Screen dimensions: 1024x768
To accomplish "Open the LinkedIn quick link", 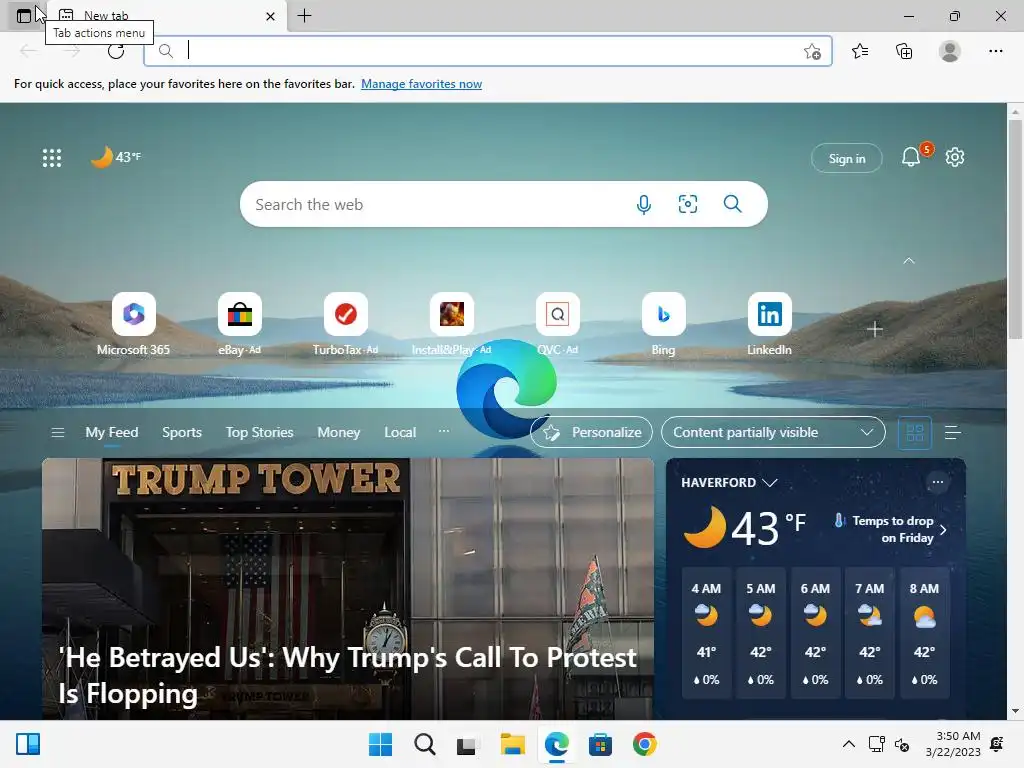I will [x=769, y=324].
